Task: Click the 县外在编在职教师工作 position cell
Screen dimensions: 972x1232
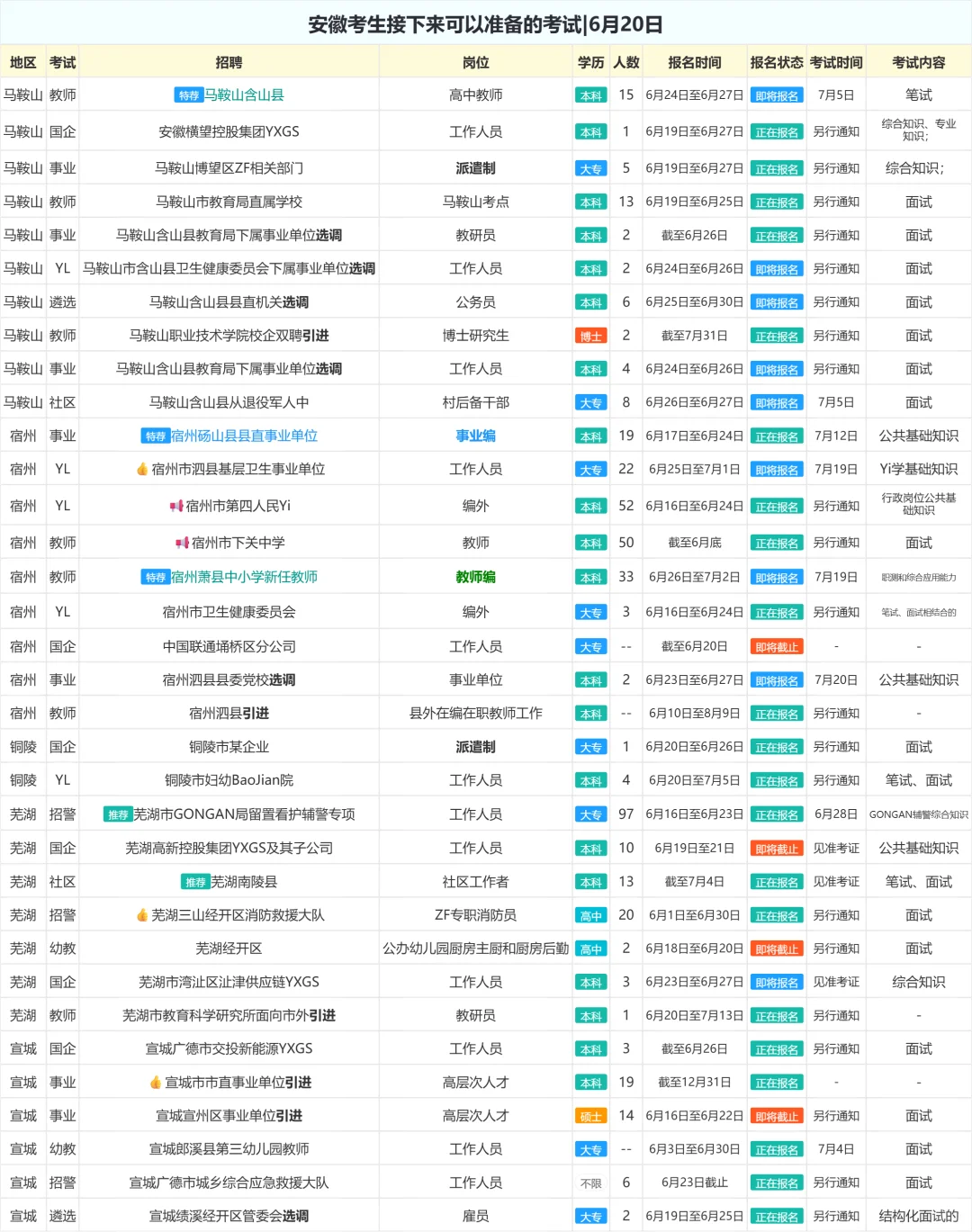Action: coord(475,714)
